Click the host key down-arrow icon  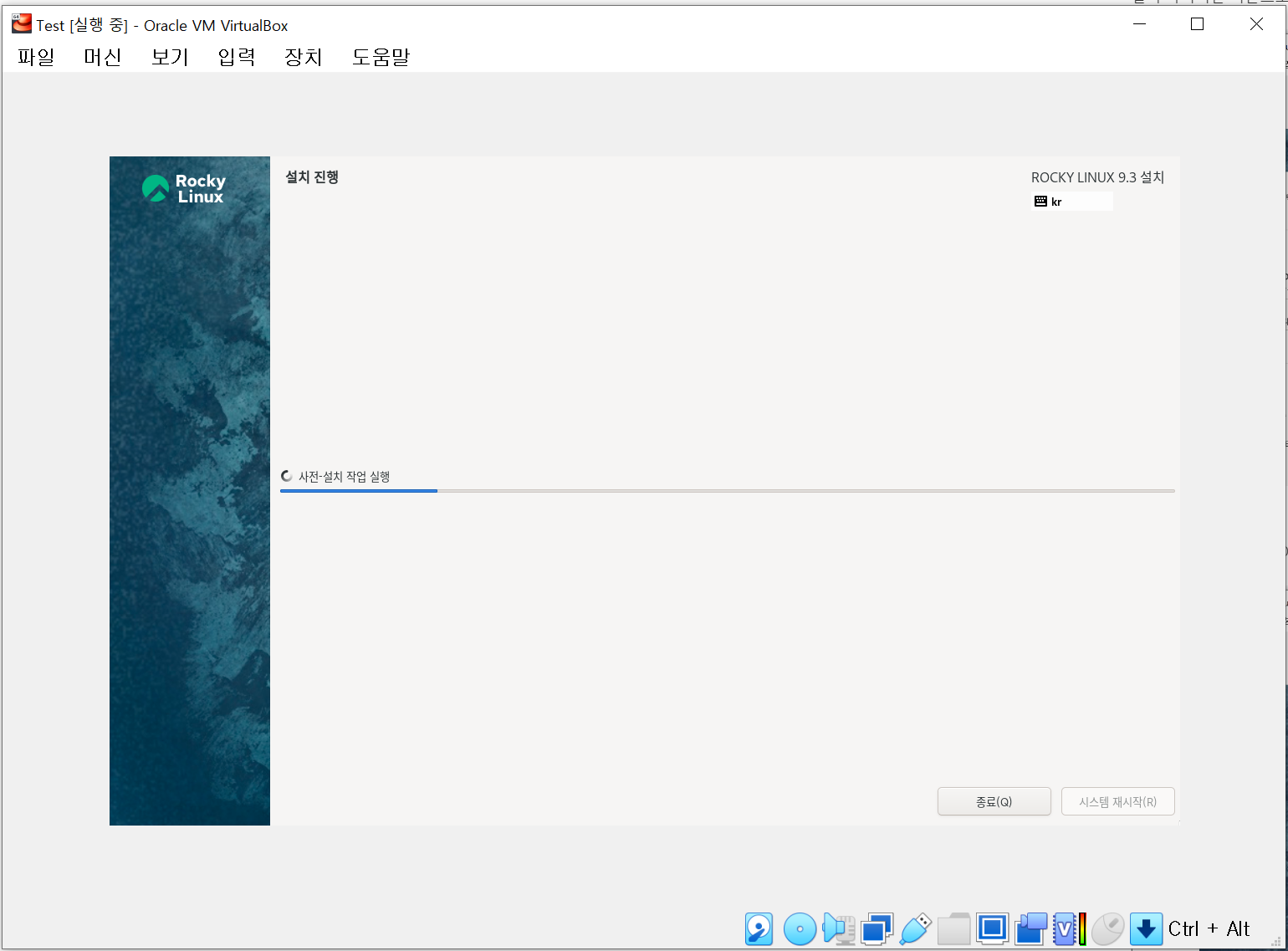[x=1147, y=929]
